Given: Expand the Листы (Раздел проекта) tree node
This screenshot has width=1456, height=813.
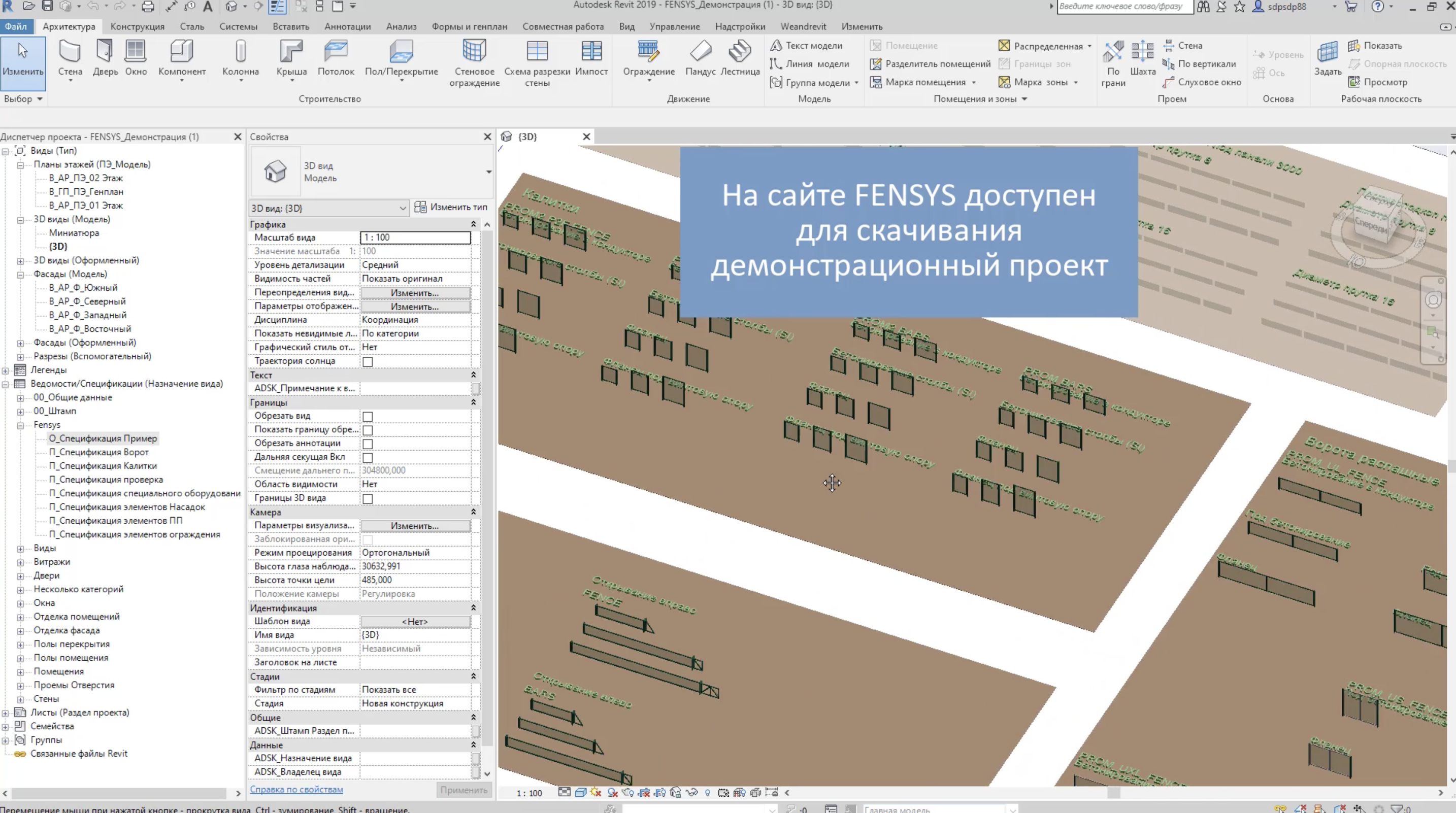Looking at the screenshot, I should coord(6,713).
